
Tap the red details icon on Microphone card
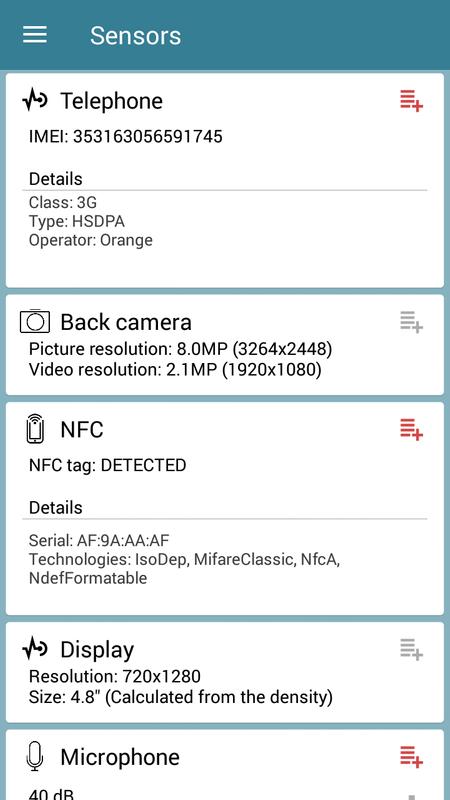[411, 756]
